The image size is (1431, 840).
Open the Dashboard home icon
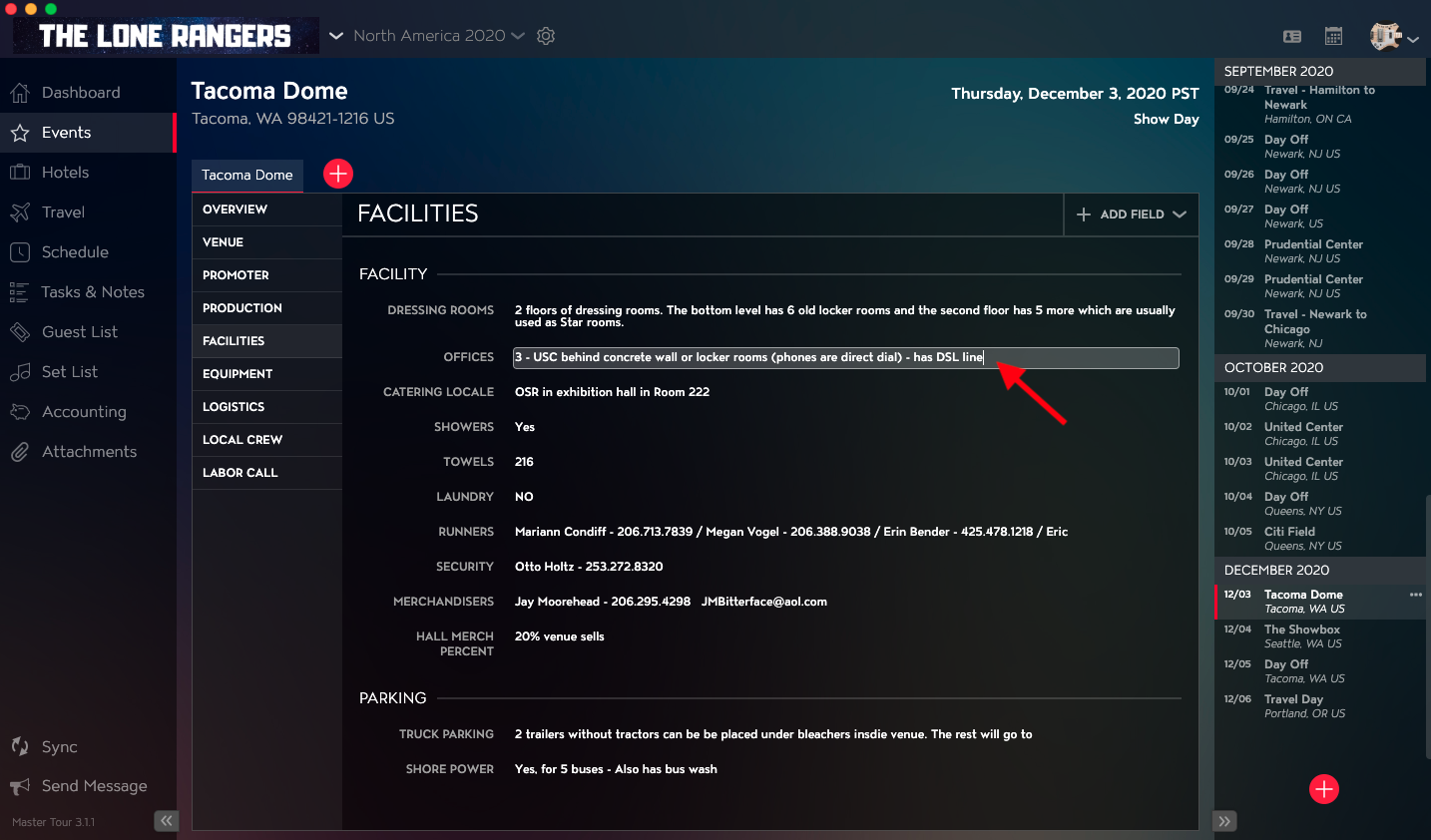(20, 93)
